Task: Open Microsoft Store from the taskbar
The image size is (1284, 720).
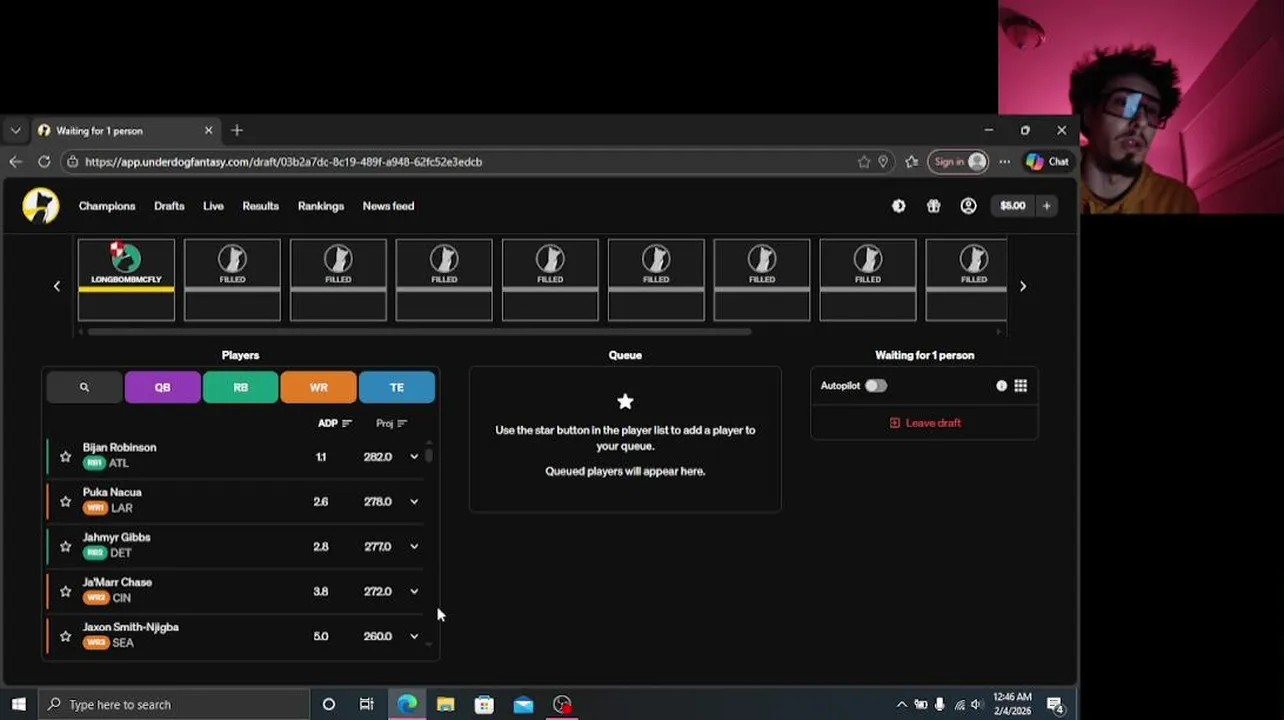Action: 484,704
